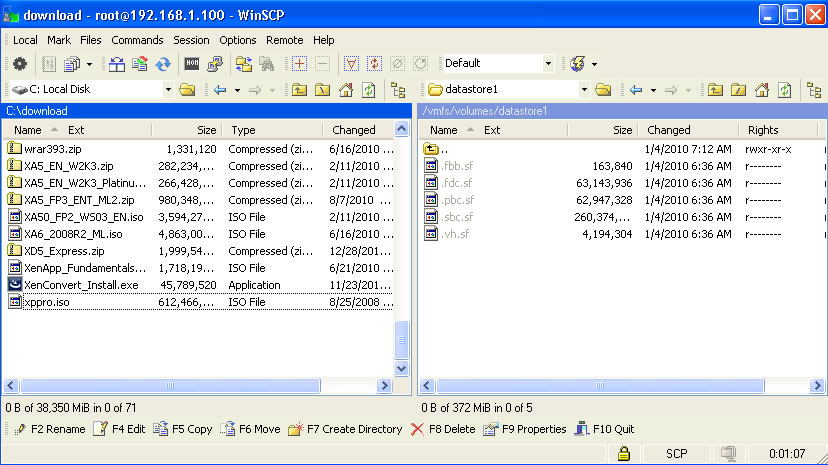Viewport: 828px width, 465px height.
Task: Go to local root directory icon
Action: coord(323,90)
